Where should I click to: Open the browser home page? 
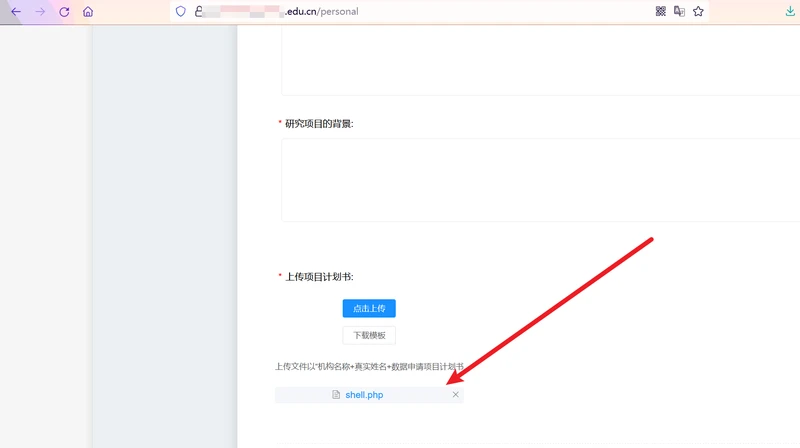click(x=88, y=11)
